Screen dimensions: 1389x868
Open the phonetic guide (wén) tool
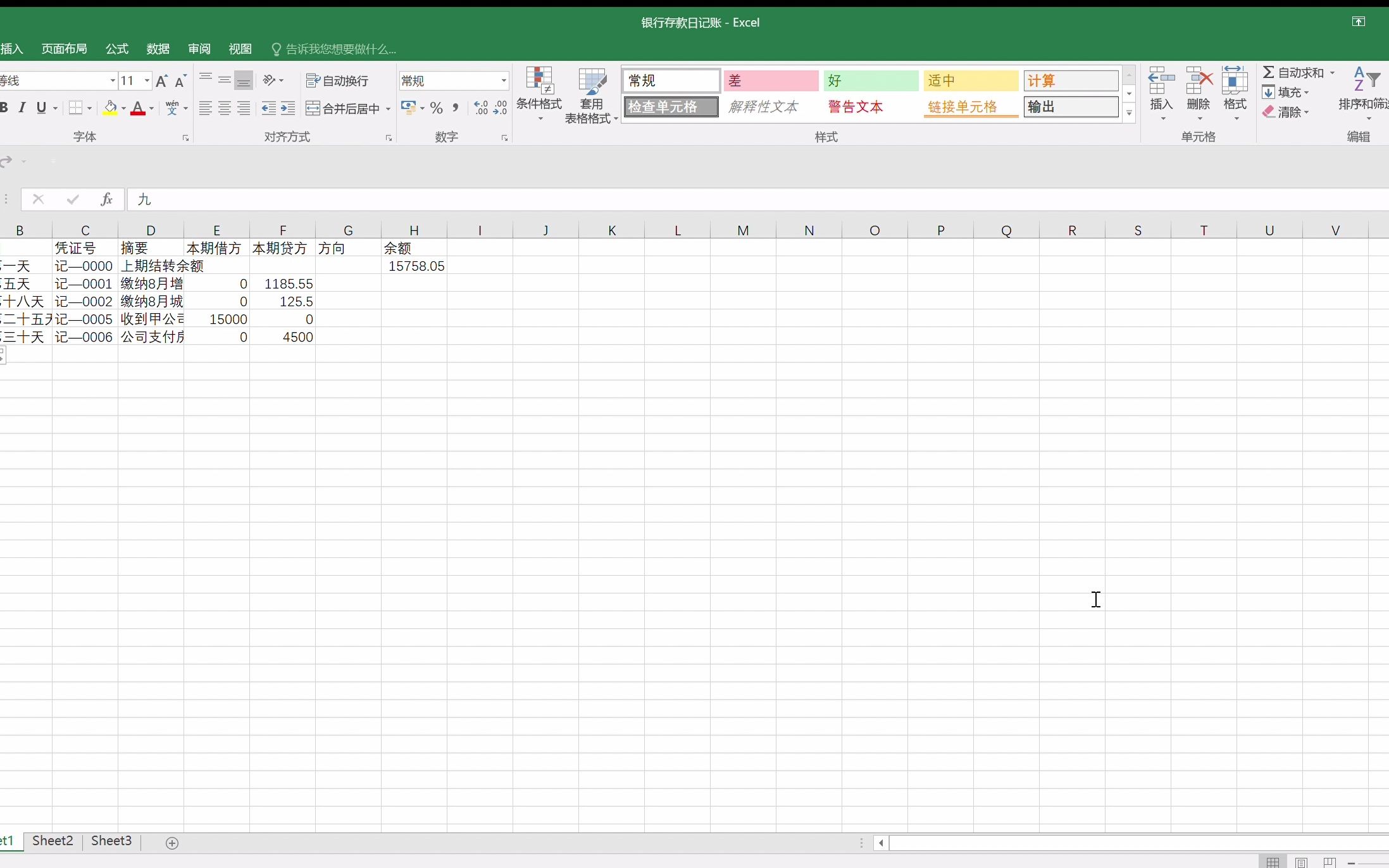point(172,108)
